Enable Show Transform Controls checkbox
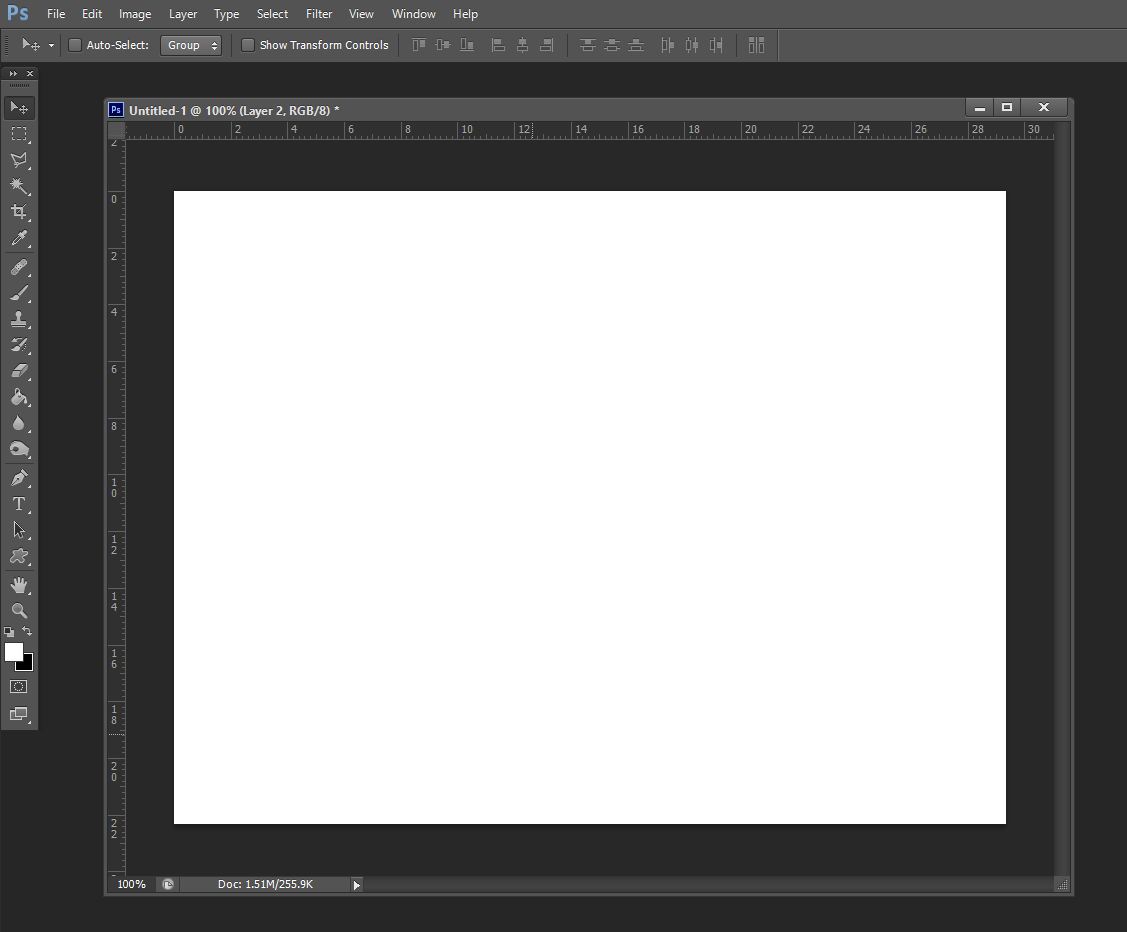Screen dimensions: 1127x932 tap(247, 45)
